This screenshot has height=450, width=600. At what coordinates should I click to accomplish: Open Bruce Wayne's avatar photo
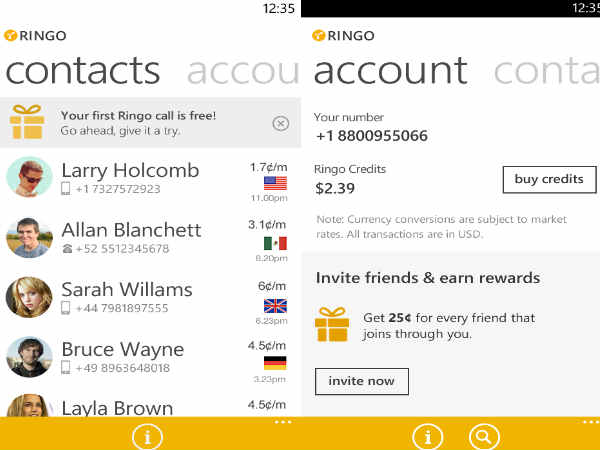point(29,357)
